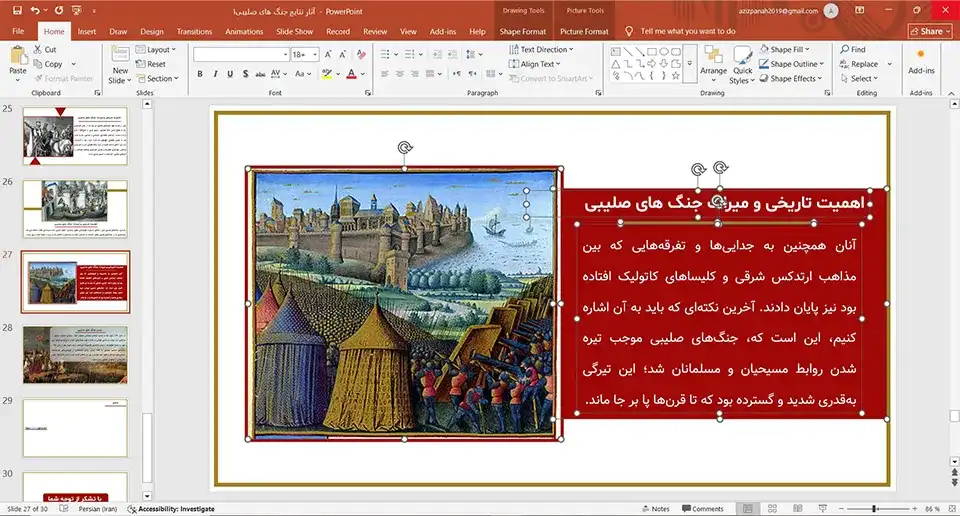This screenshot has height=516, width=960.
Task: Select the oval shape in shapes gallery
Action: 664,51
